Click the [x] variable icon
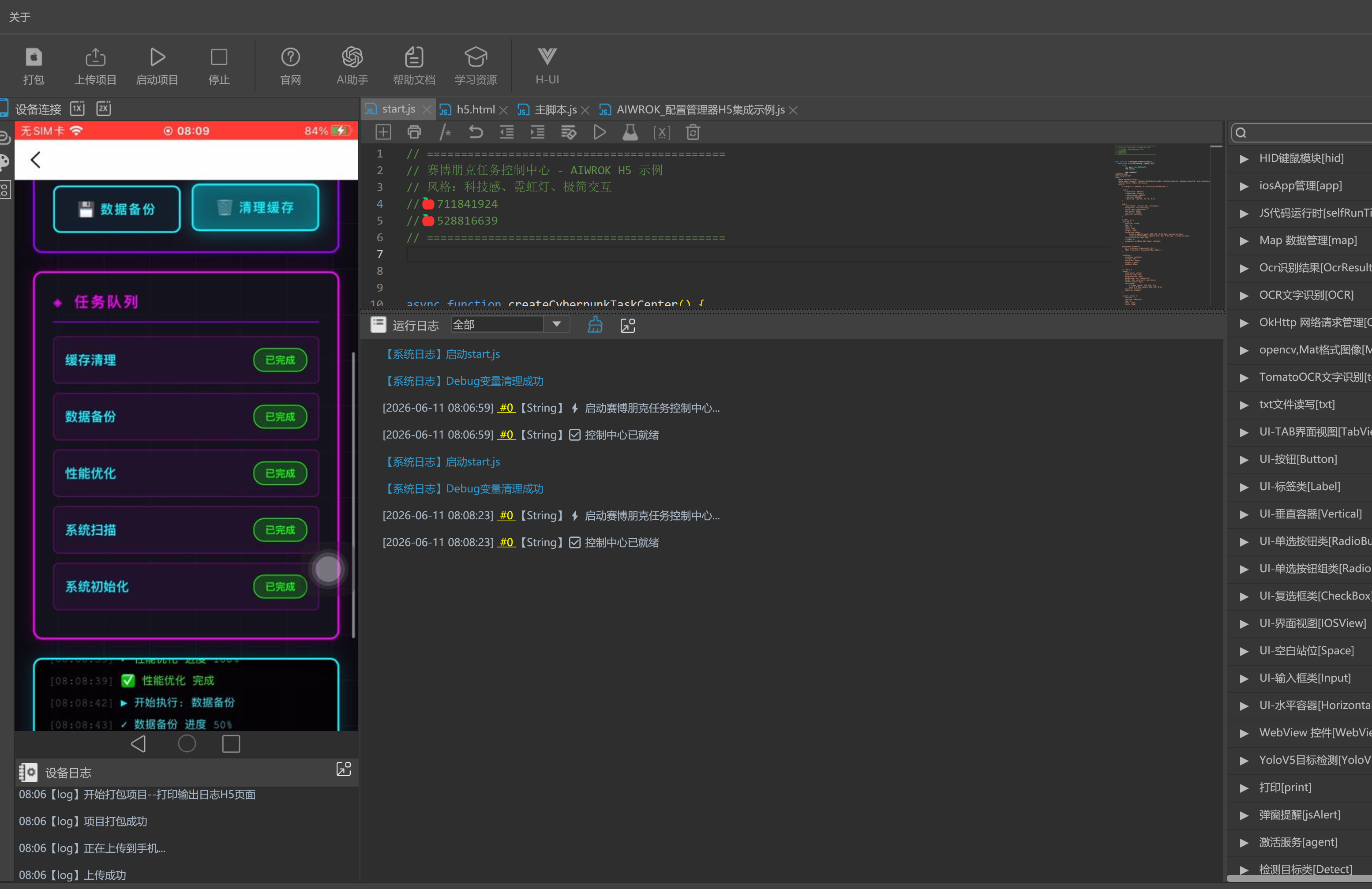1372x889 pixels. (662, 133)
